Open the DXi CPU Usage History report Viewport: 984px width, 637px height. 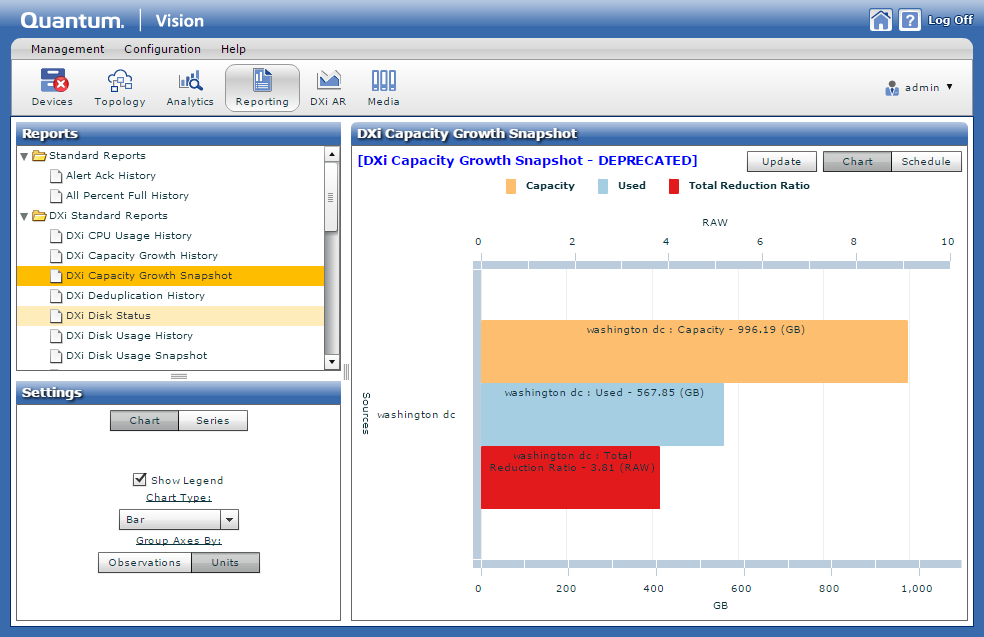(x=129, y=236)
